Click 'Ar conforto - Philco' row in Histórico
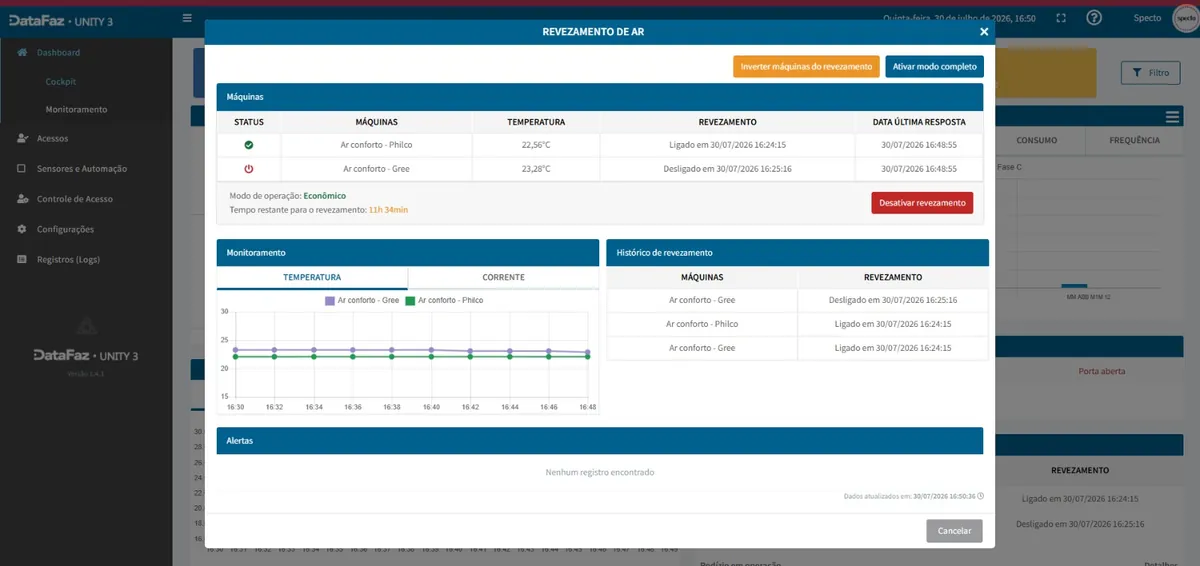The height and width of the screenshot is (566, 1200). tap(798, 324)
